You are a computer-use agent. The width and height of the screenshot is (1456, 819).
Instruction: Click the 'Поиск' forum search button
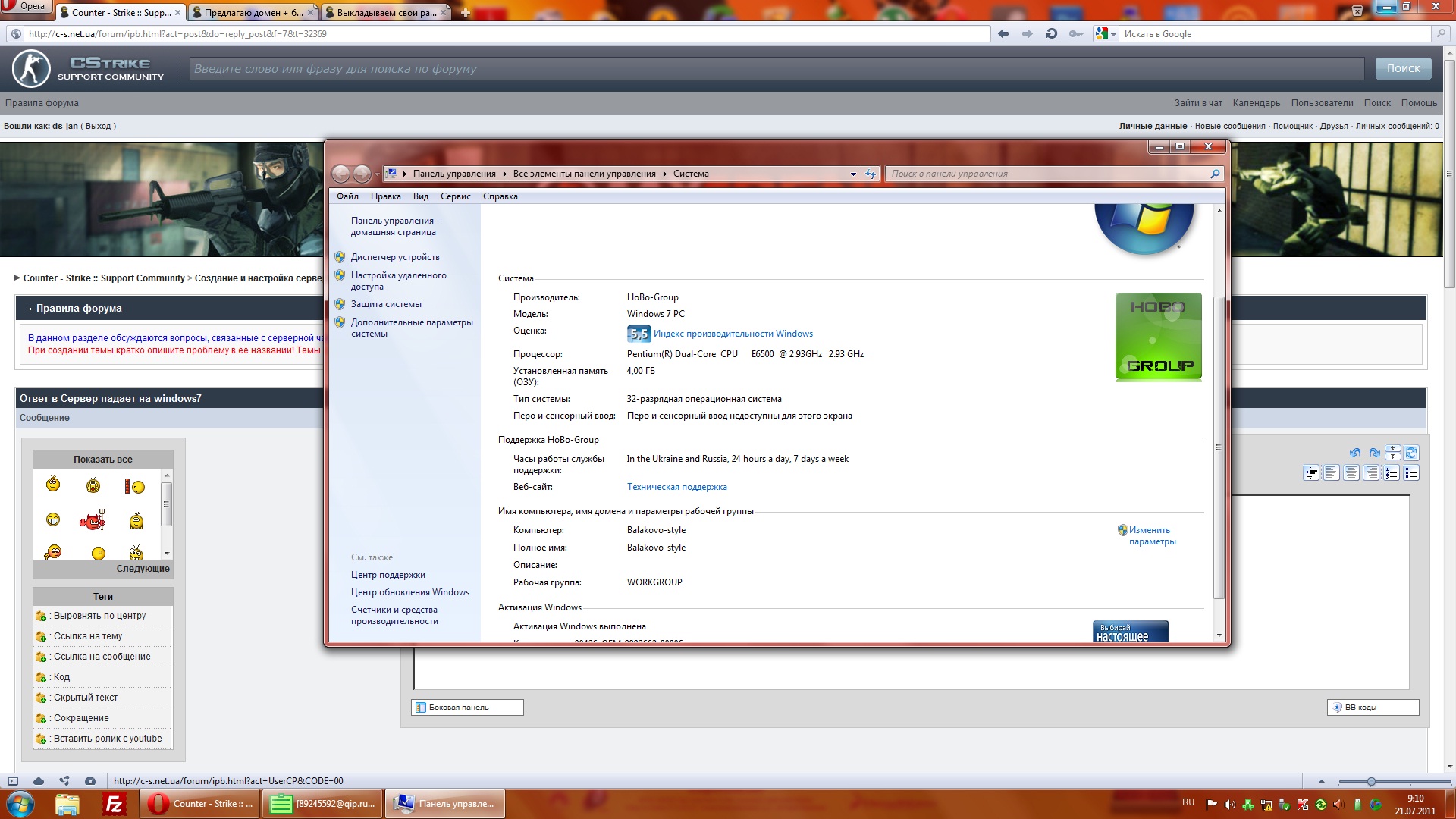point(1404,68)
